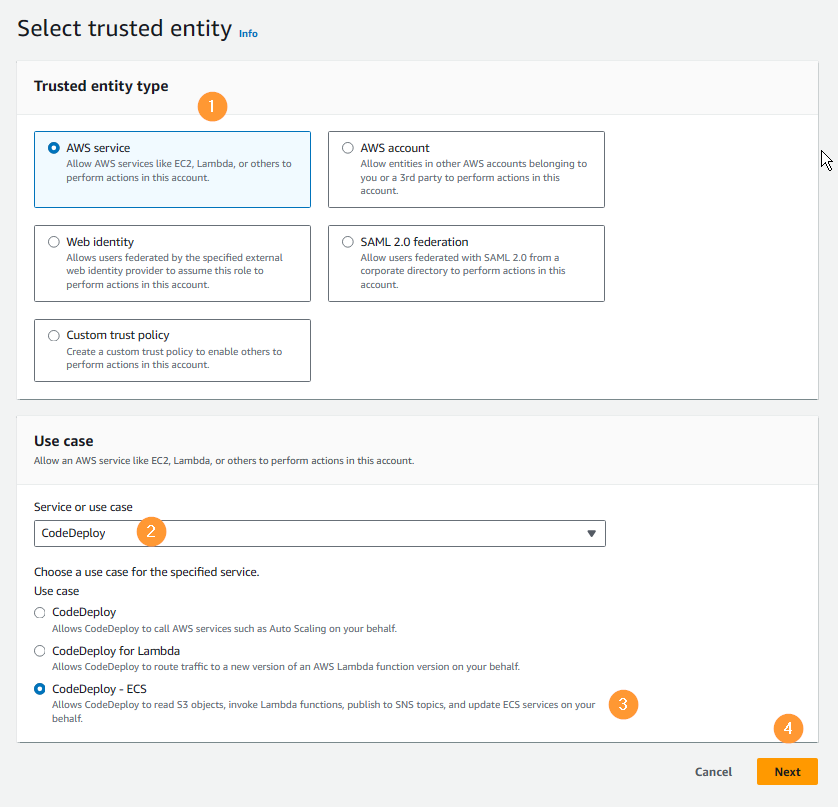
Task: Click the 'Use case' section heading
Action: pos(64,441)
